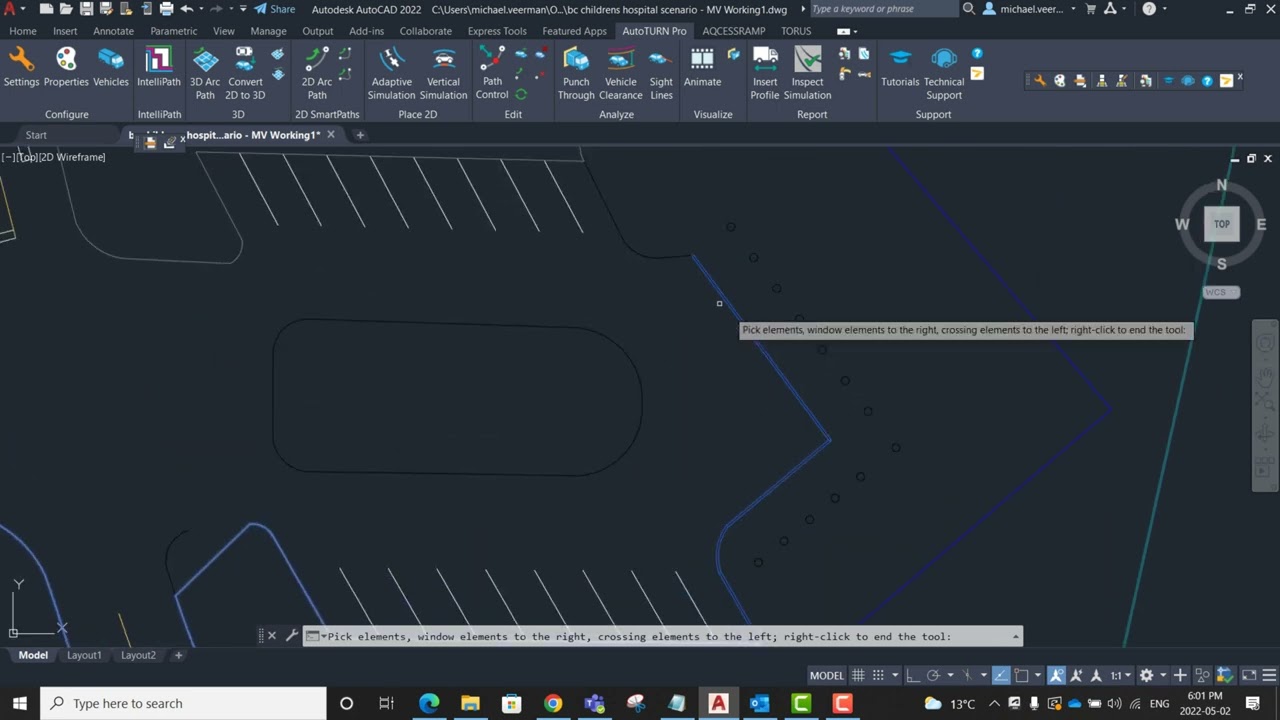
Task: Toggle annotation objects visibility
Action: [1057, 675]
